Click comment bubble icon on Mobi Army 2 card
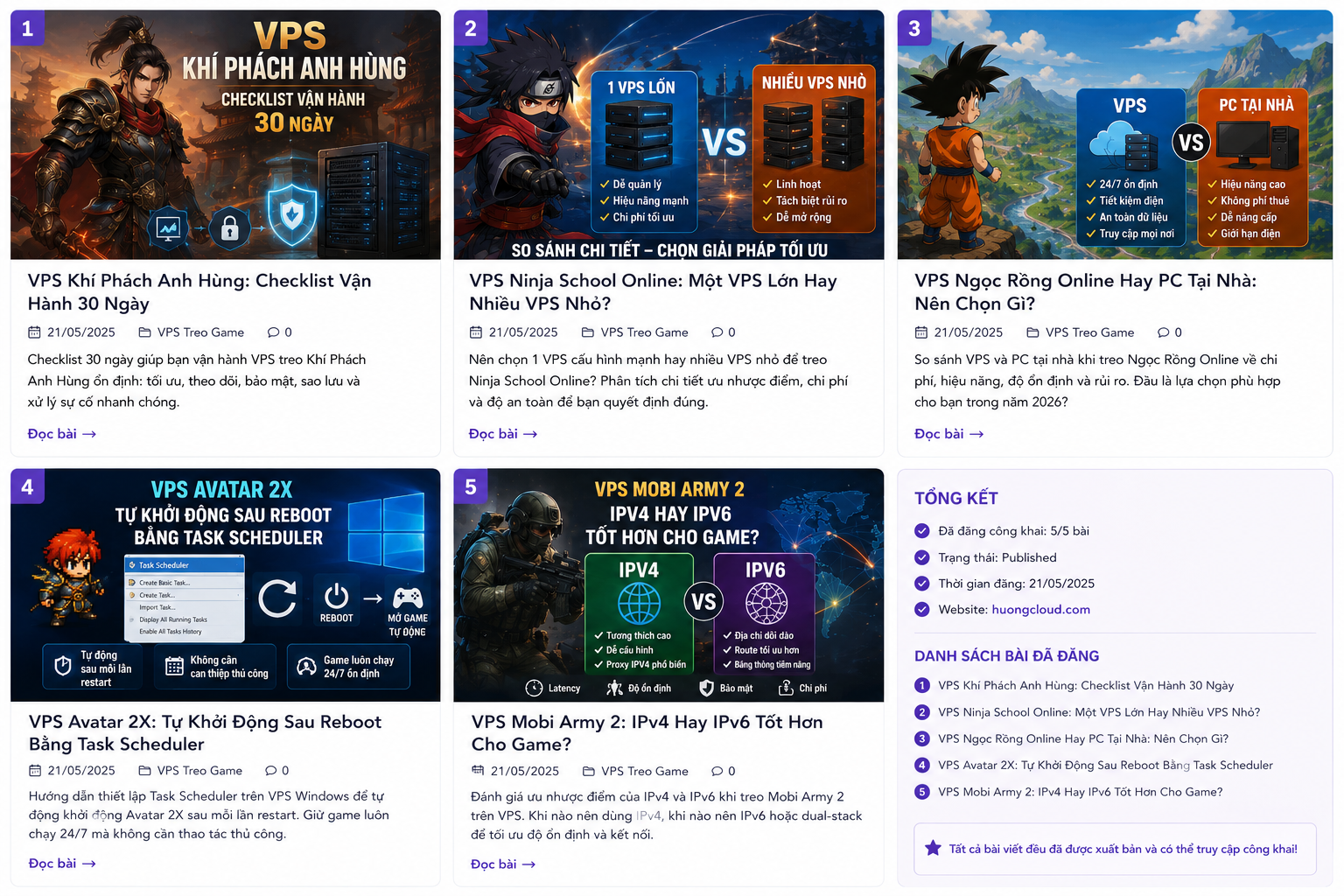This screenshot has height=896, width=1344. pyautogui.click(x=717, y=771)
